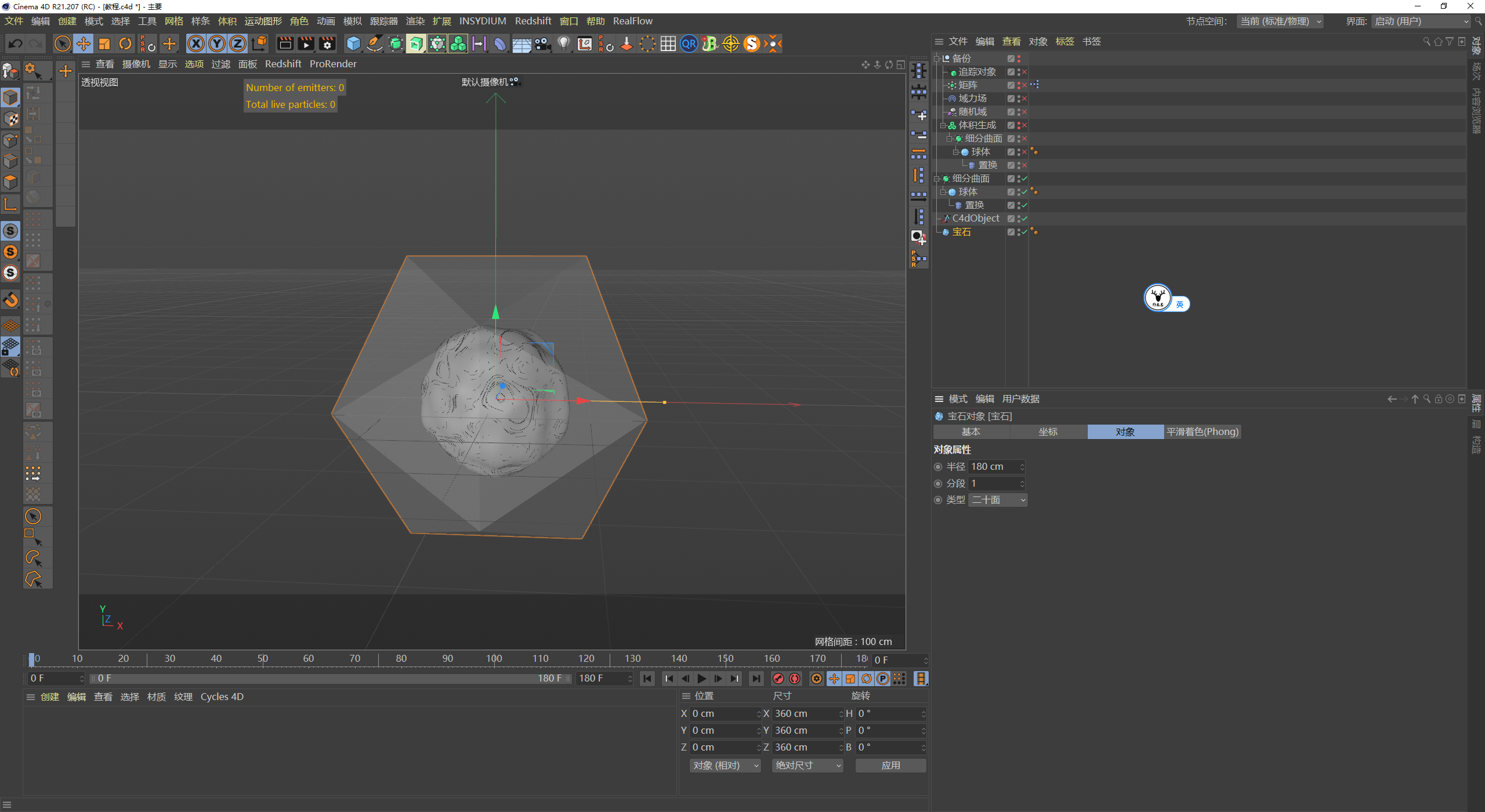
Task: Collapse the 体积生成 tree node
Action: 943,125
